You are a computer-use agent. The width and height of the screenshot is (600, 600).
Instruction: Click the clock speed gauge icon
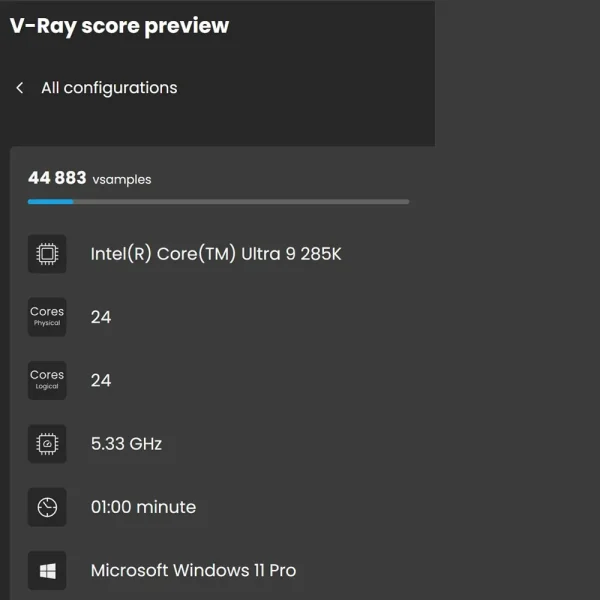pos(47,443)
